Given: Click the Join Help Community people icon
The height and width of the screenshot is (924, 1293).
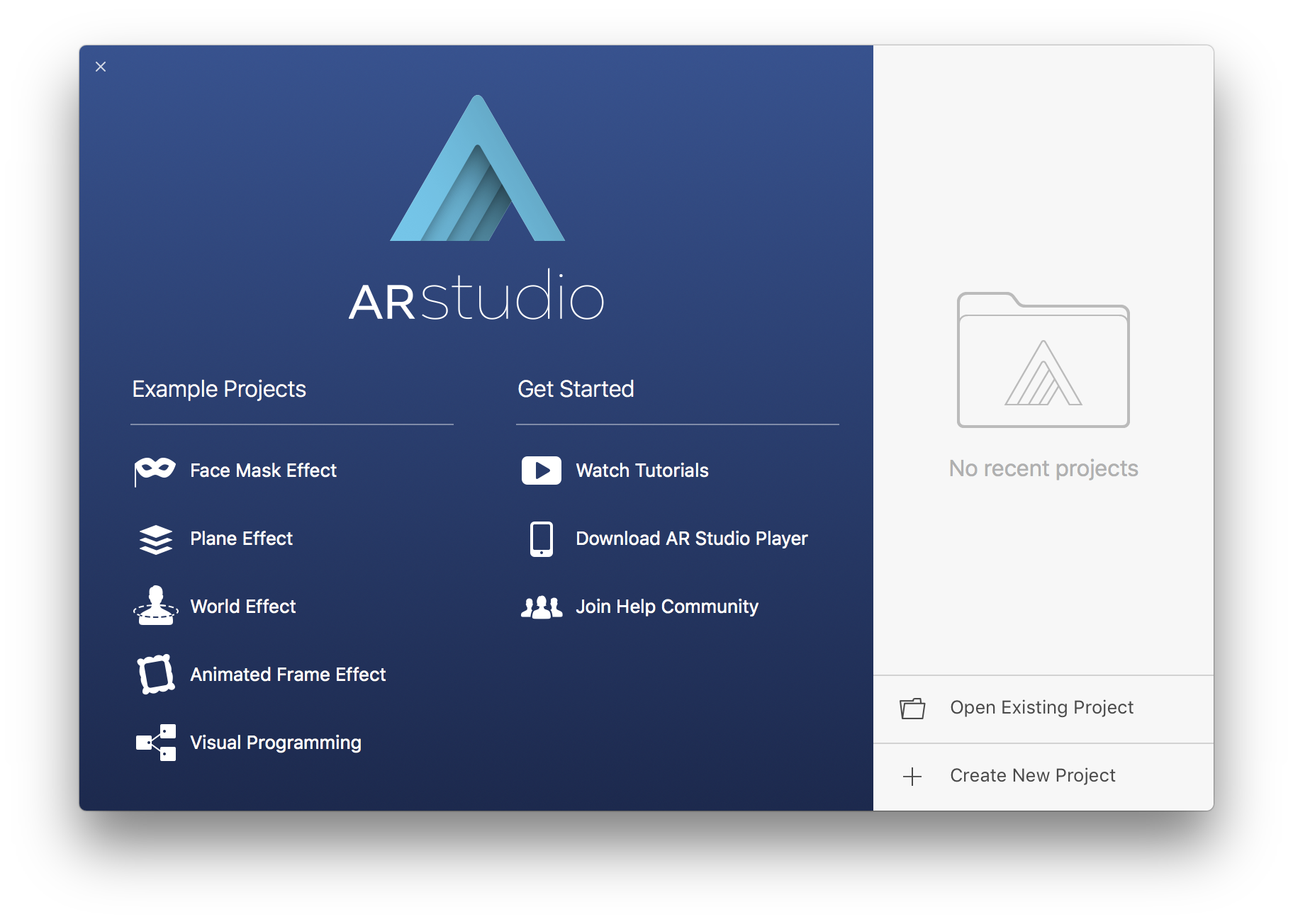Looking at the screenshot, I should 542,607.
